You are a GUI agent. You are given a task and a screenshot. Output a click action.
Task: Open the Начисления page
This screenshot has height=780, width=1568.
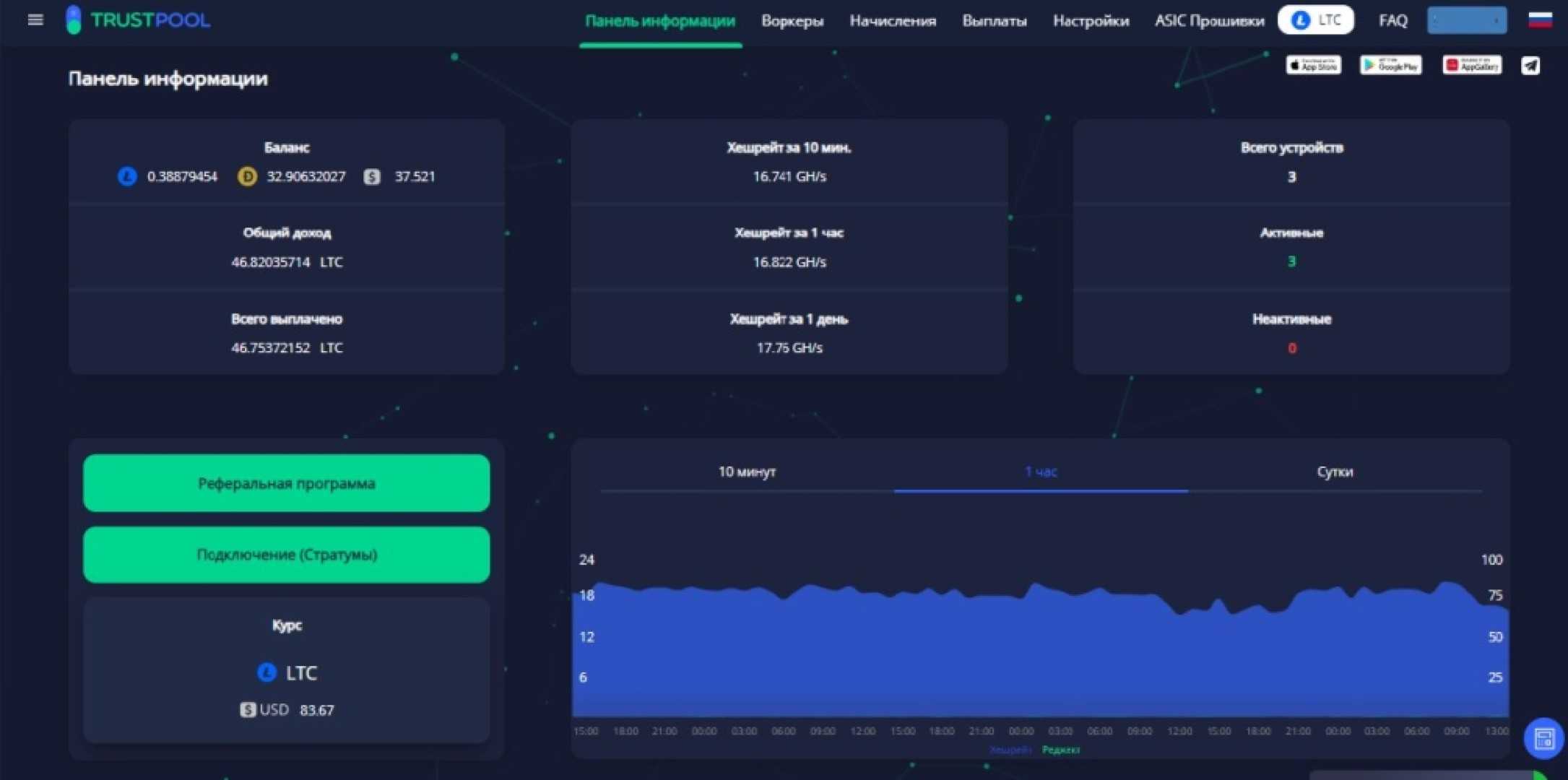point(893,21)
